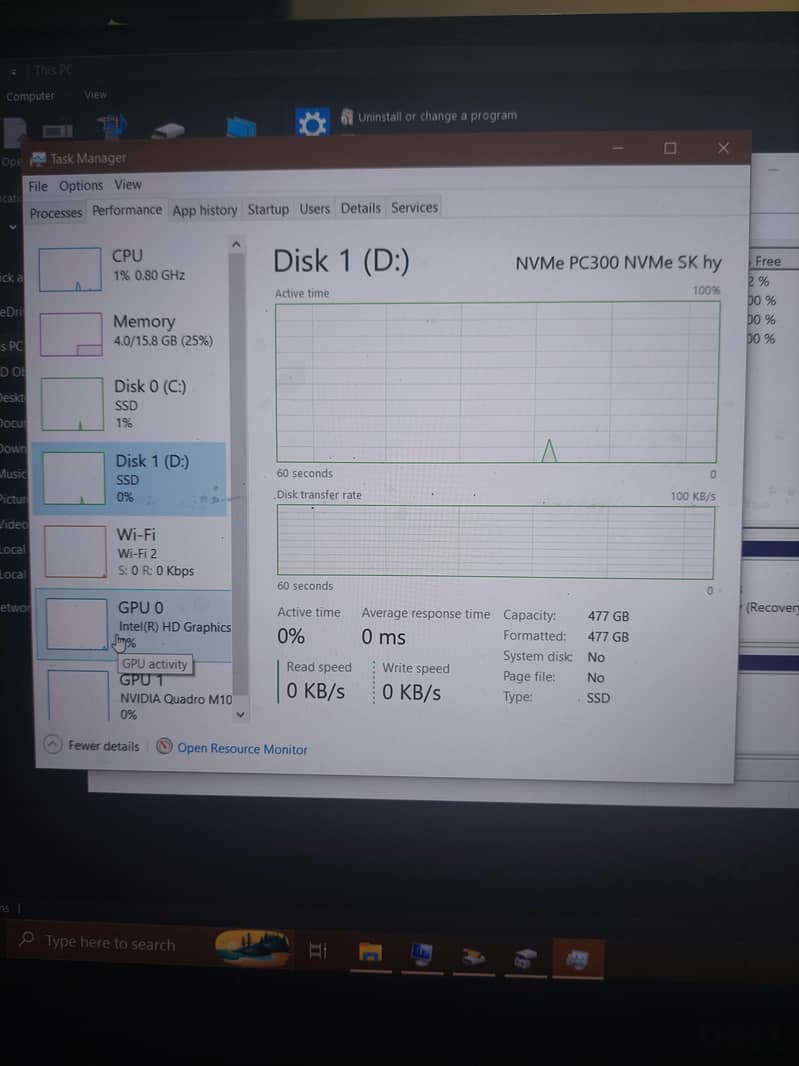Switch to the Services tab
This screenshot has width=799, height=1066.
coord(414,207)
